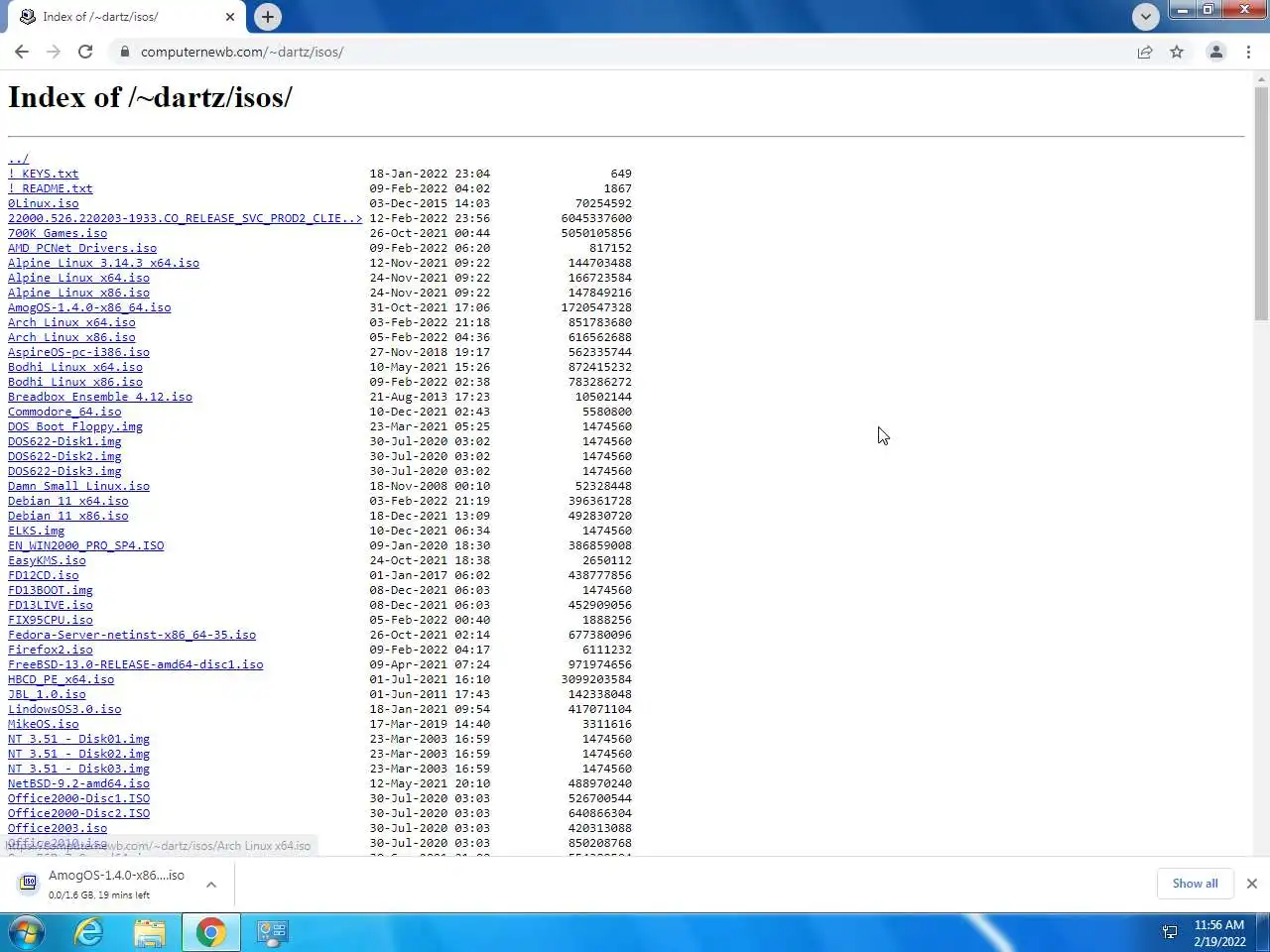Download Office2000-Disc1.ISO
1270x952 pixels.
[78, 798]
